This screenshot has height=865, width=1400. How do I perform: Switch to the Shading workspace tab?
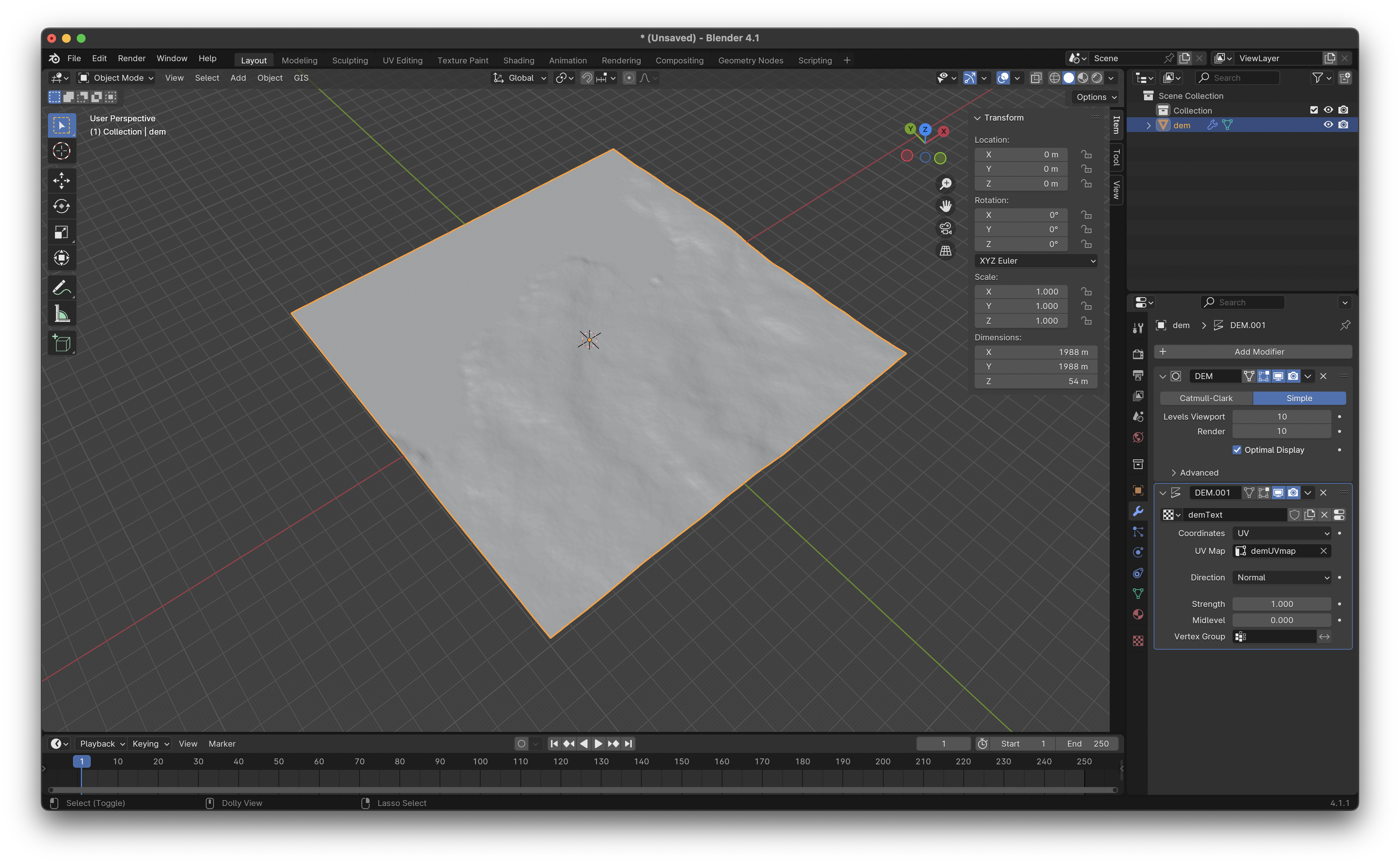(518, 60)
